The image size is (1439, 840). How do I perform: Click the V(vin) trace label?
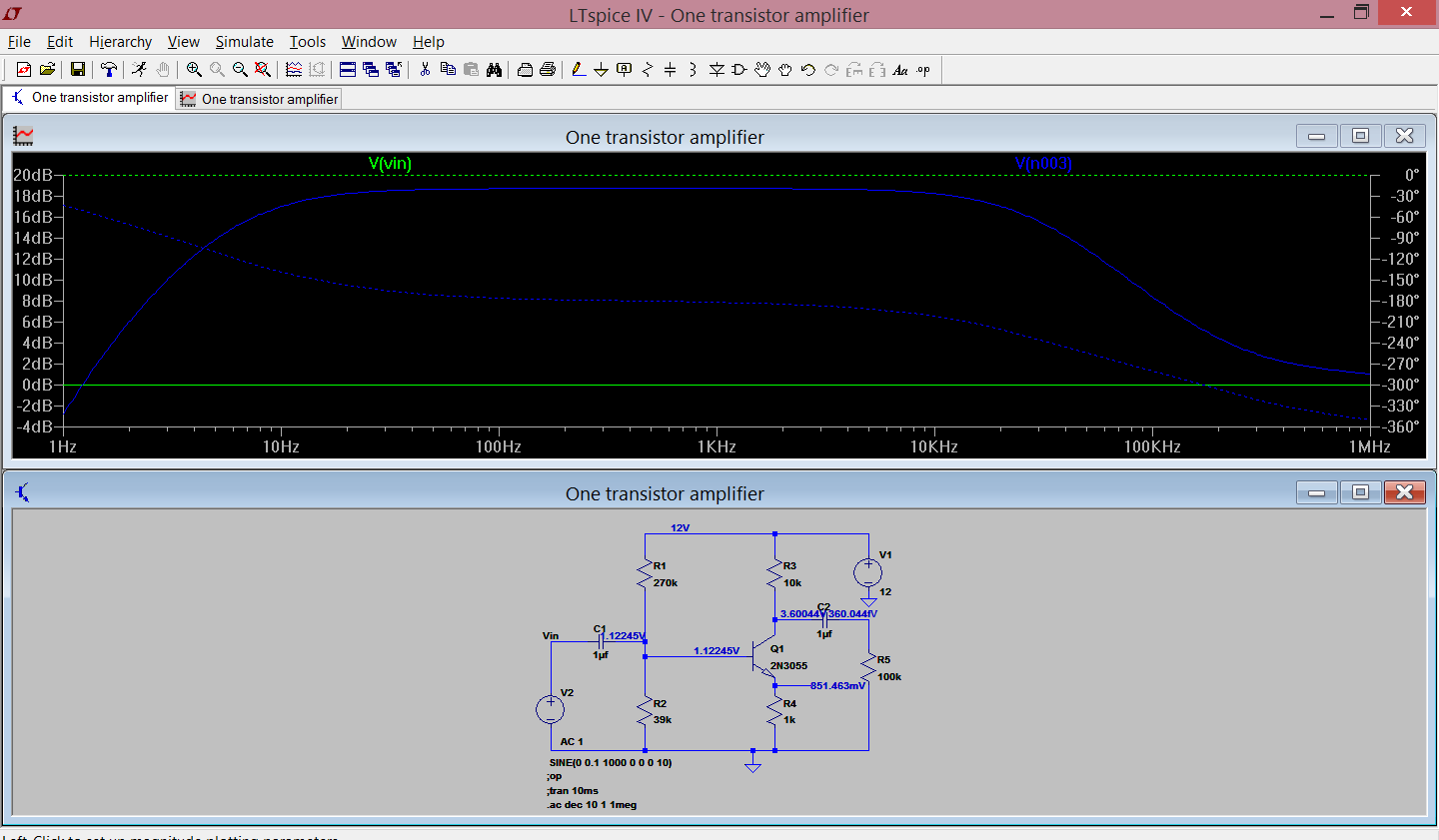(390, 164)
